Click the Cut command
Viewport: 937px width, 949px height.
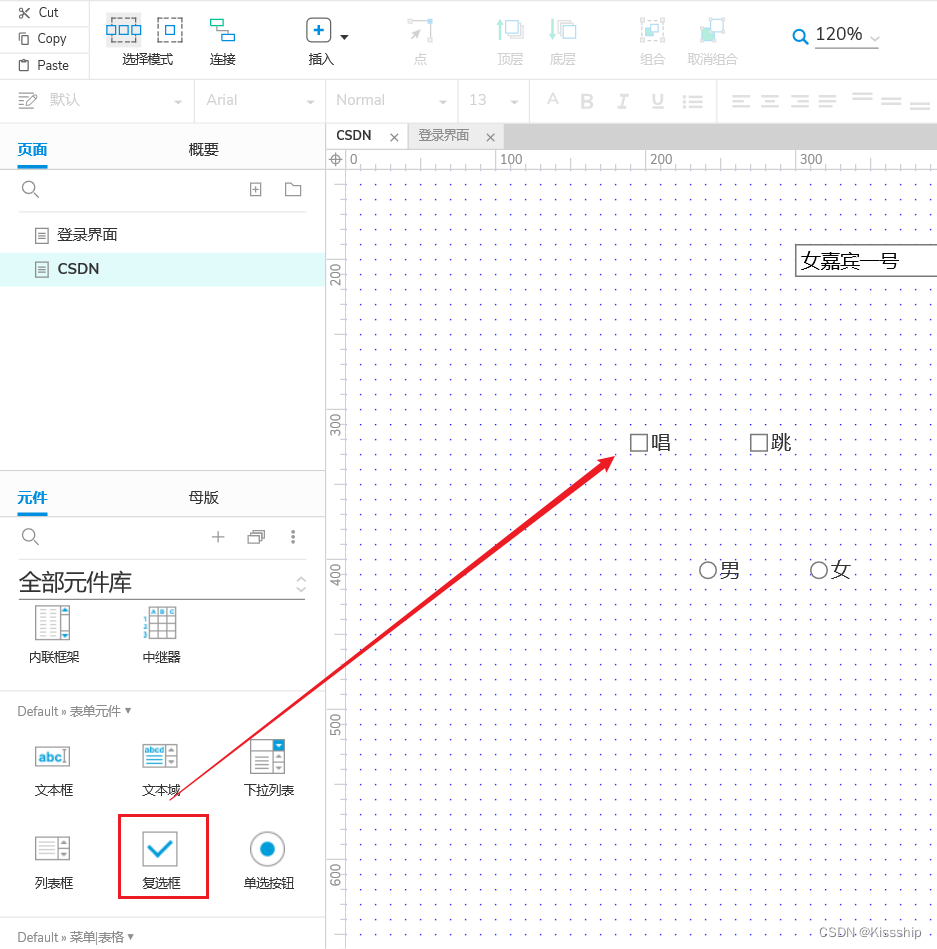coord(39,13)
